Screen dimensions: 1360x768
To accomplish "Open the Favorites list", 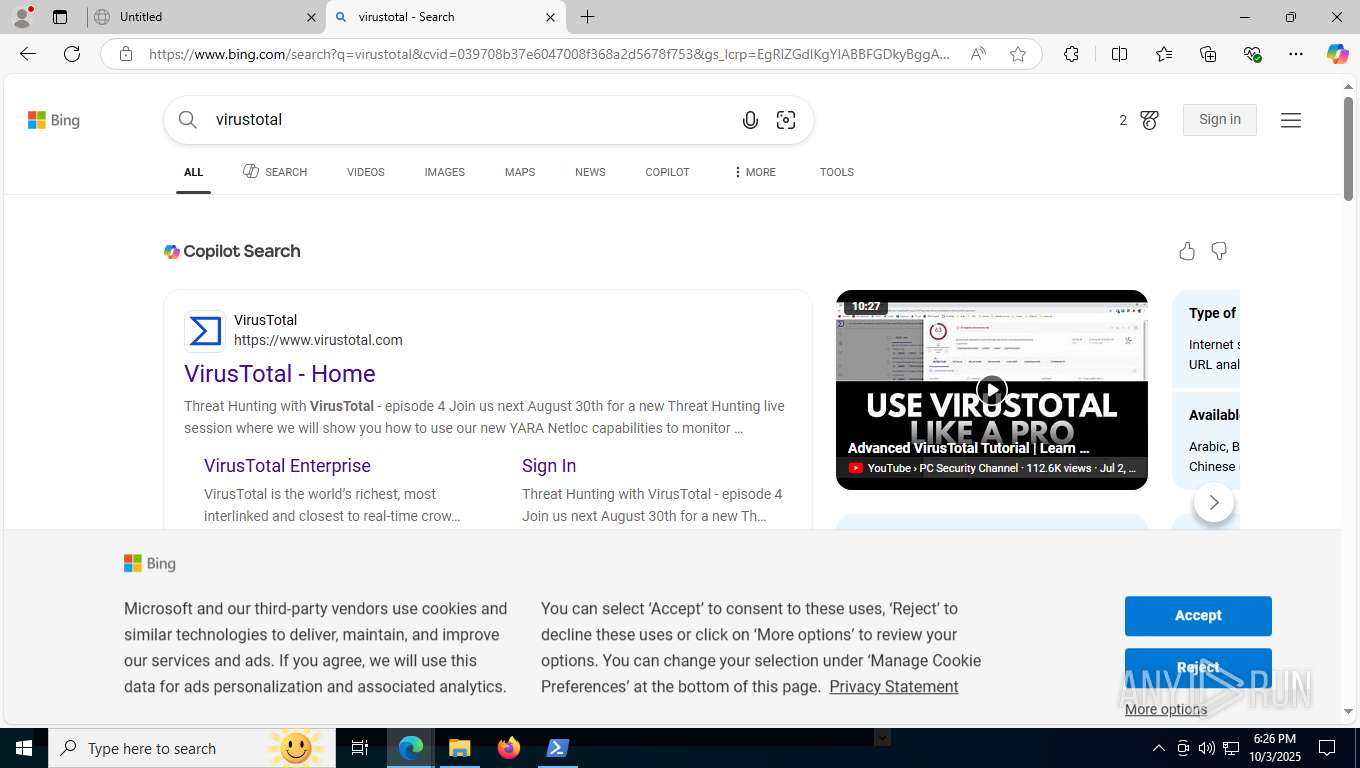I will (x=1164, y=54).
